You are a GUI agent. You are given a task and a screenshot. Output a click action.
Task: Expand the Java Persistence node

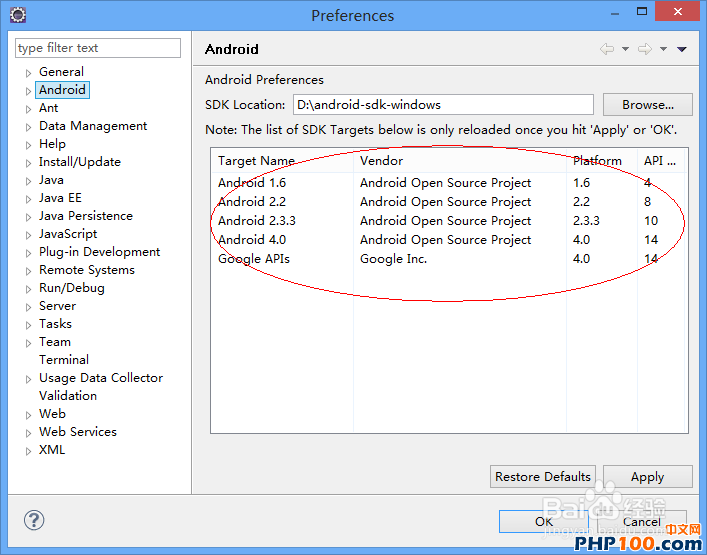[28, 217]
